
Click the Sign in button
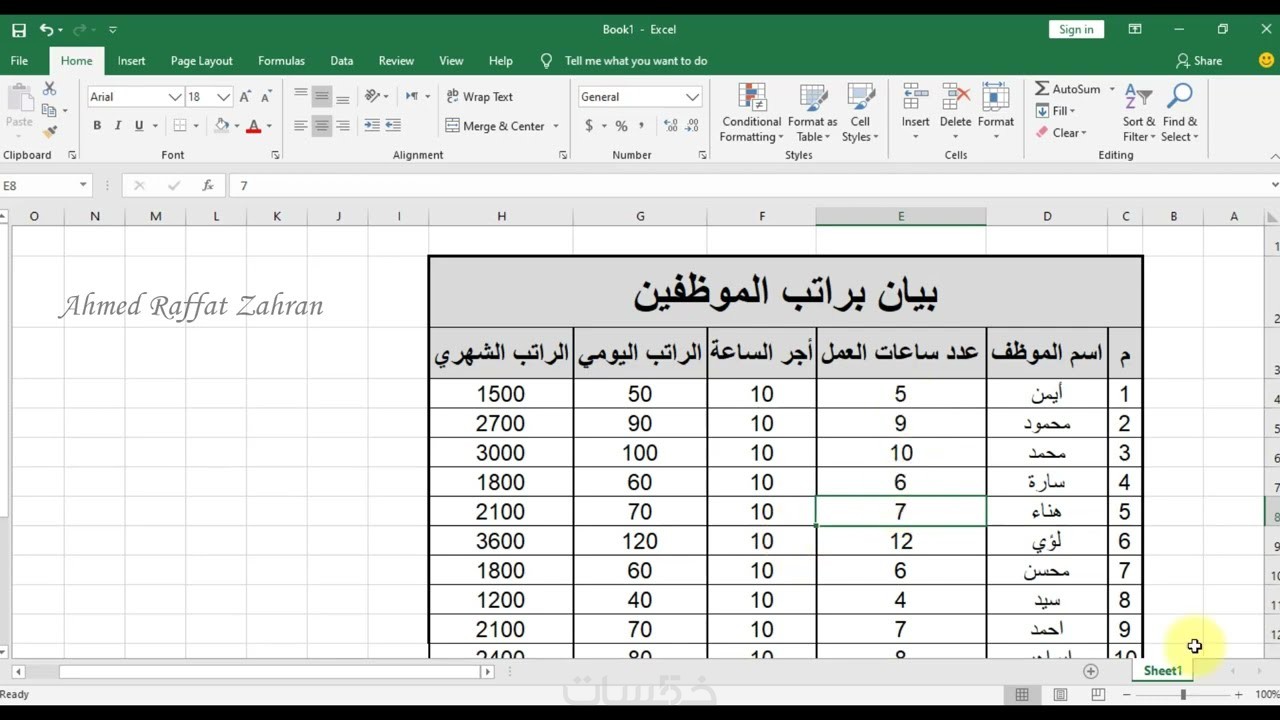[x=1076, y=30]
